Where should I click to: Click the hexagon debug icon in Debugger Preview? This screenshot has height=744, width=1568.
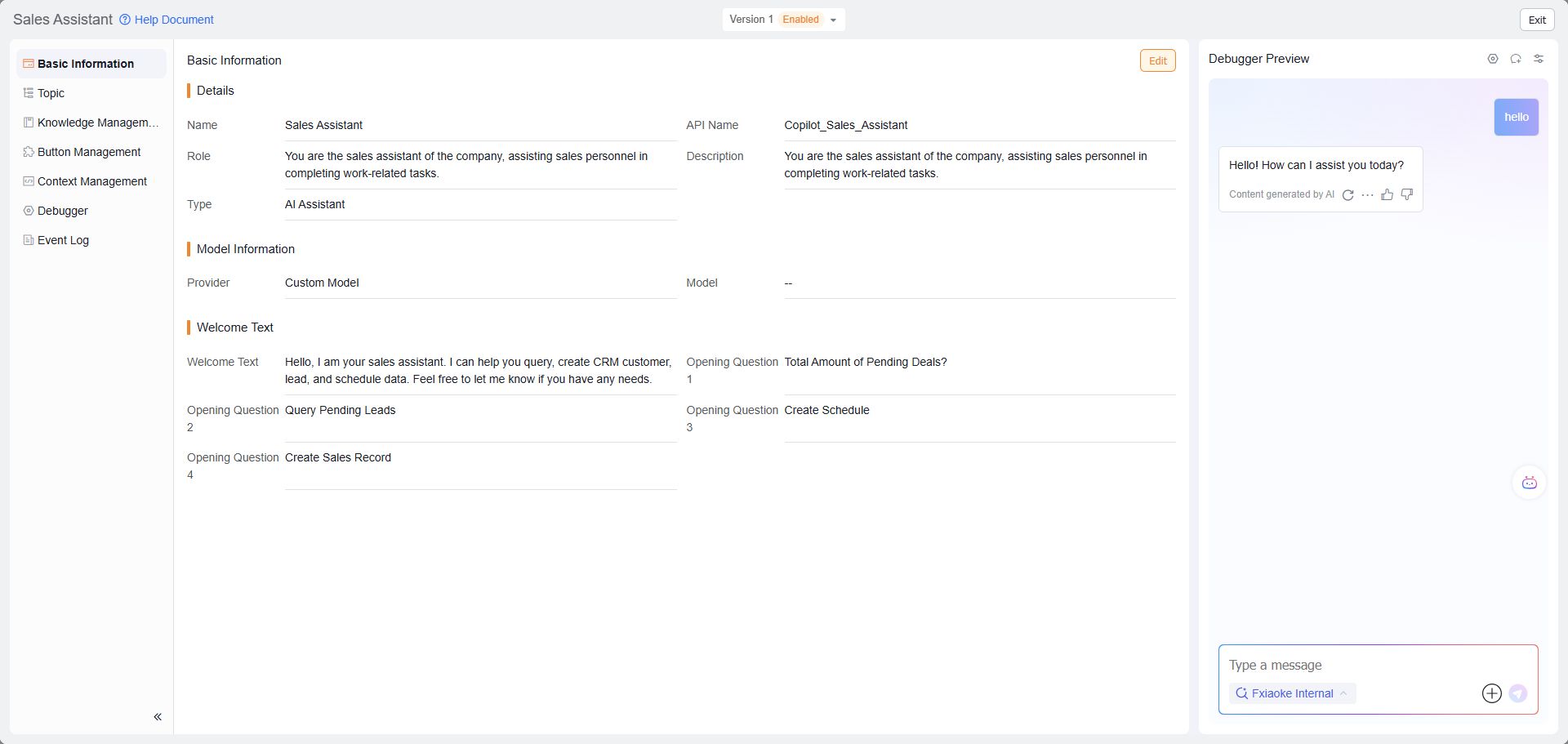(1492, 59)
